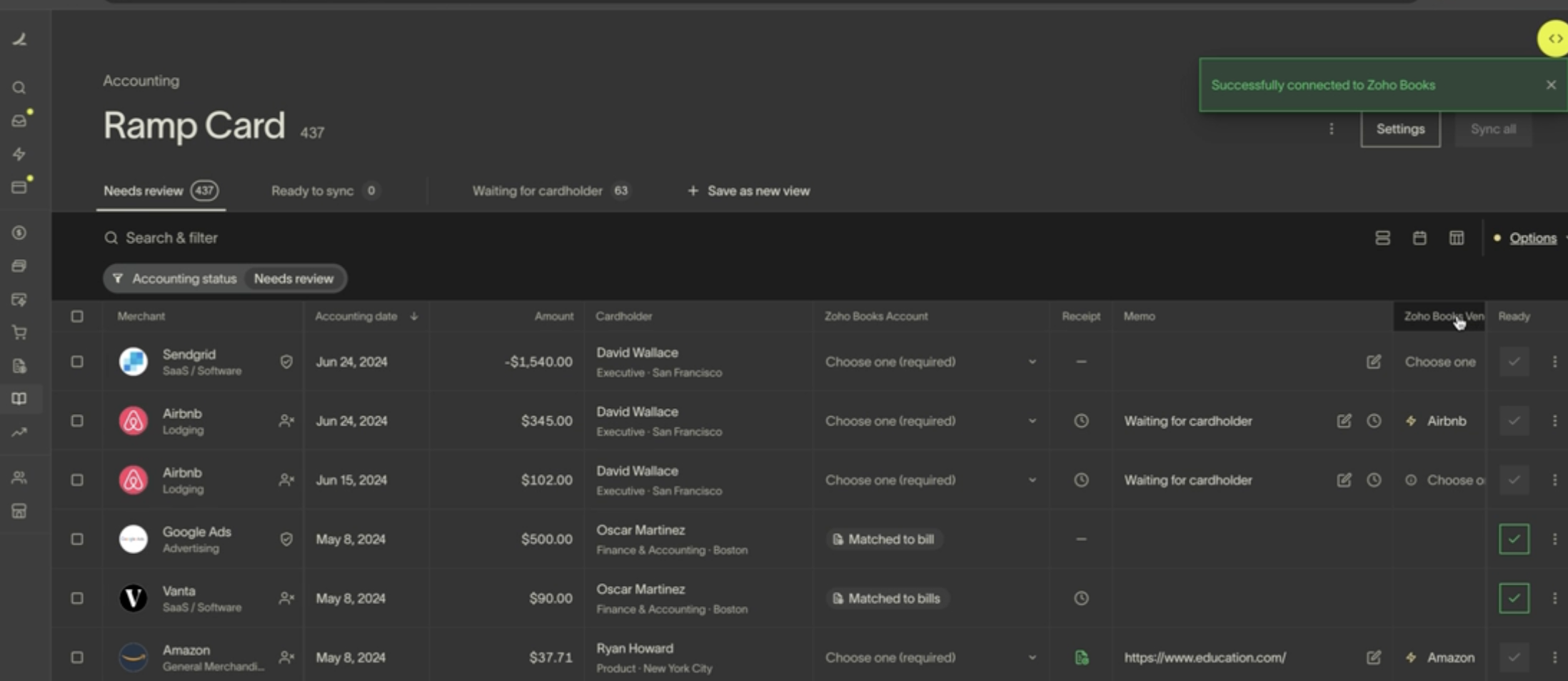Open the trending chart sidebar icon
Image resolution: width=1568 pixels, height=681 pixels.
[x=19, y=432]
